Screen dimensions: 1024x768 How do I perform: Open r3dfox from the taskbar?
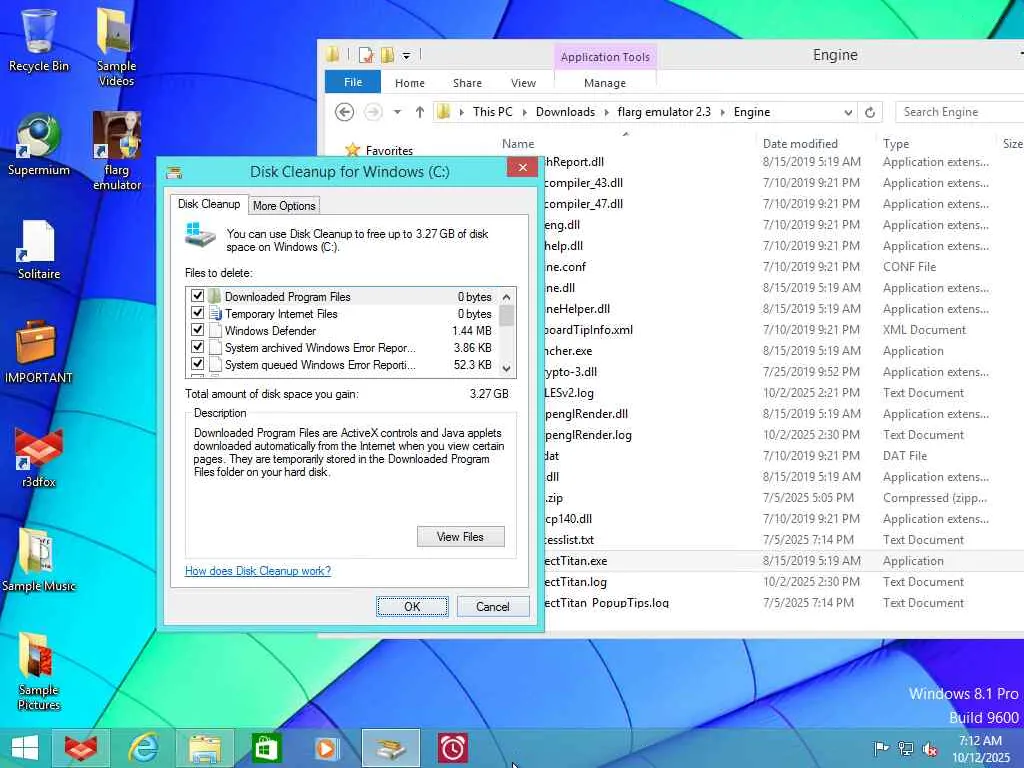[80, 748]
